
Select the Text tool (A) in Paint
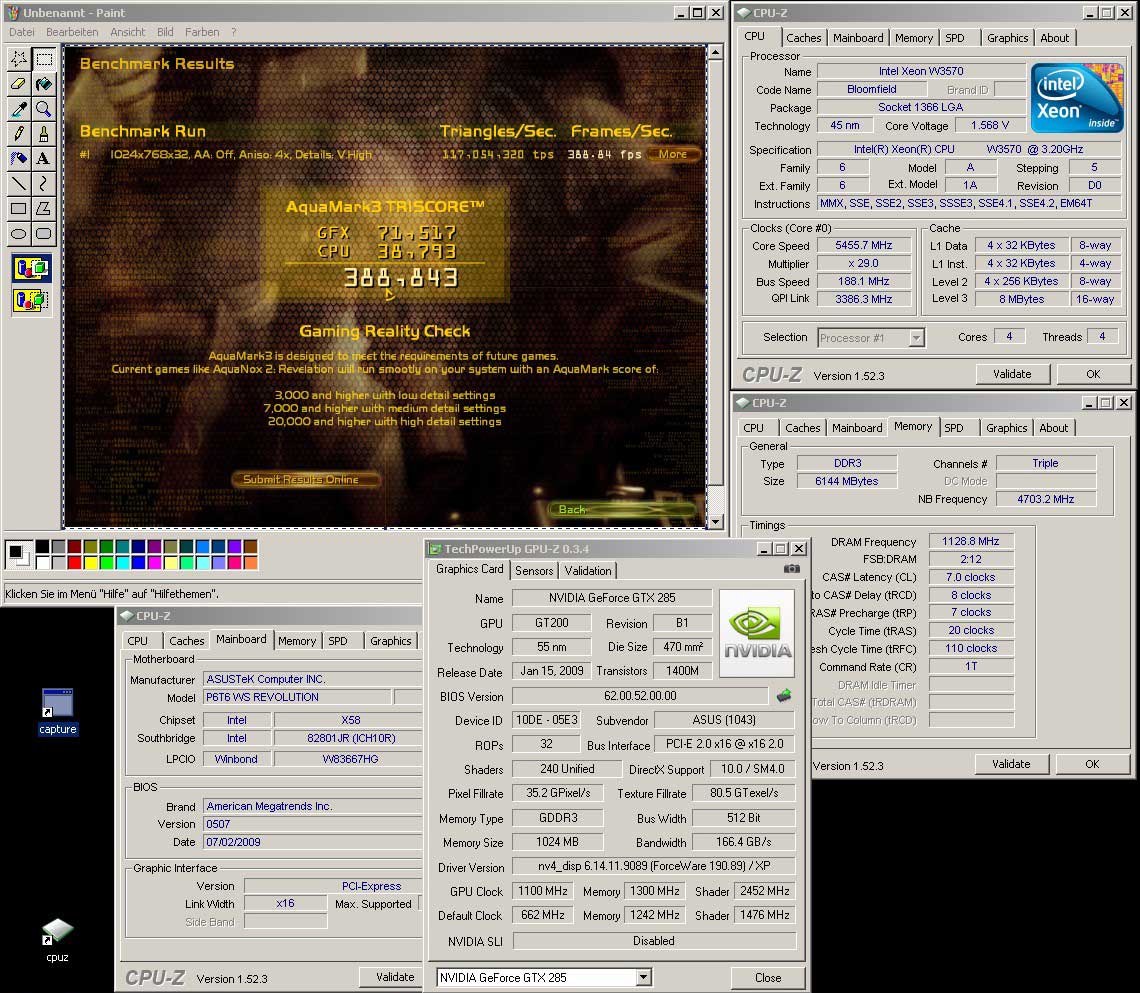pyautogui.click(x=44, y=158)
